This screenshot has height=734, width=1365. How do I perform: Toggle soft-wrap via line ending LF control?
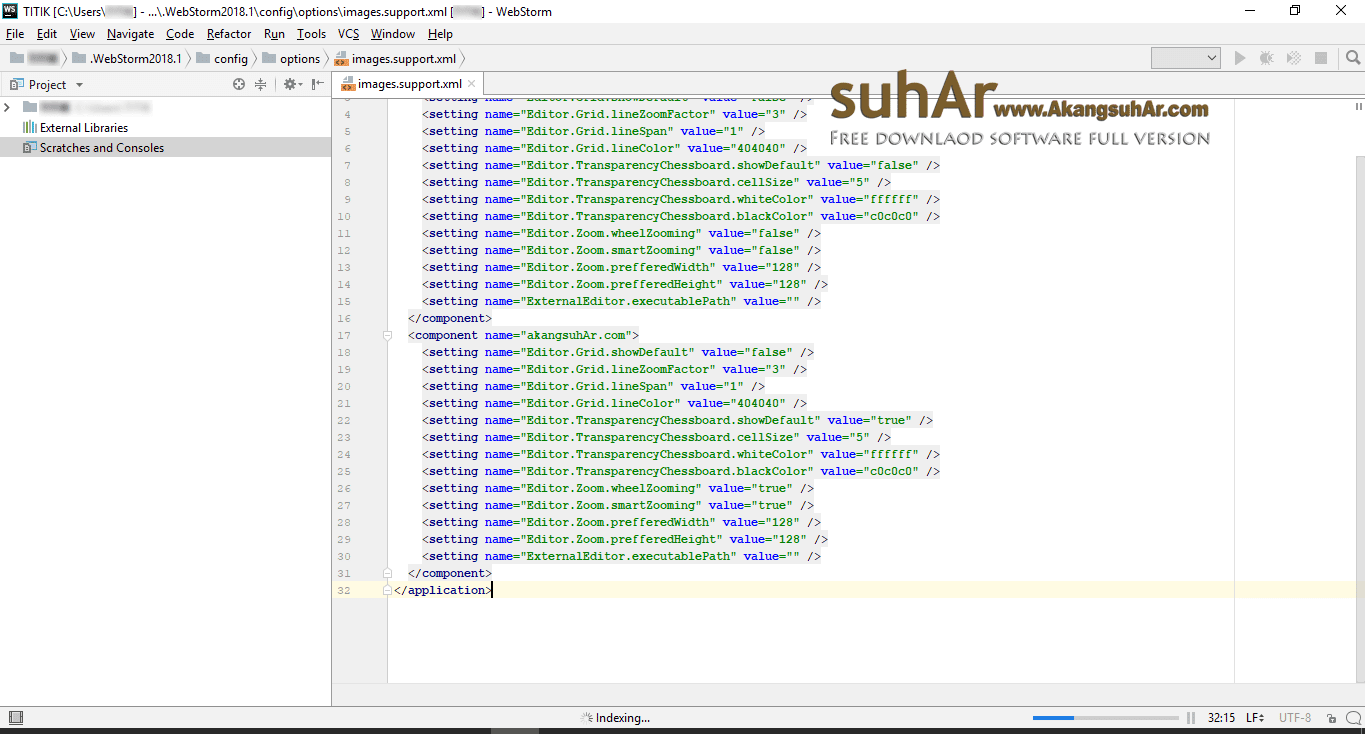[x=1253, y=717]
